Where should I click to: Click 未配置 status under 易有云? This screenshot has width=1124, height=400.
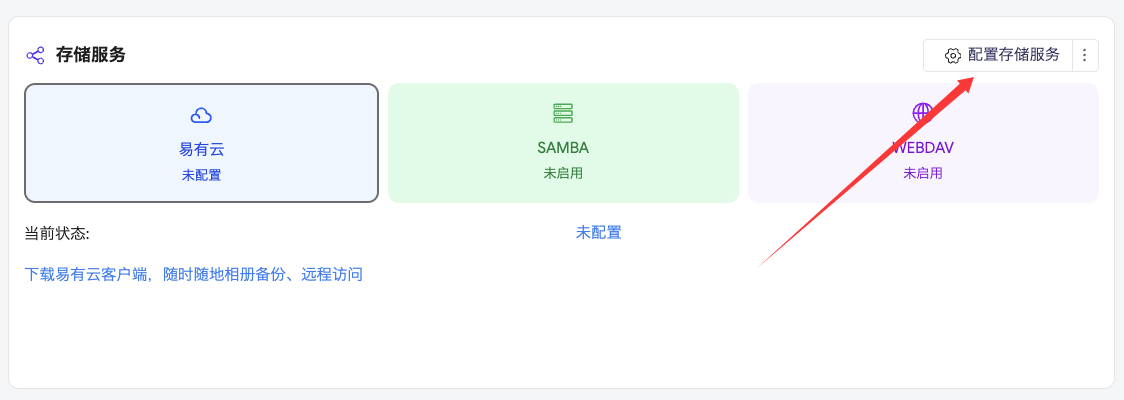point(201,175)
